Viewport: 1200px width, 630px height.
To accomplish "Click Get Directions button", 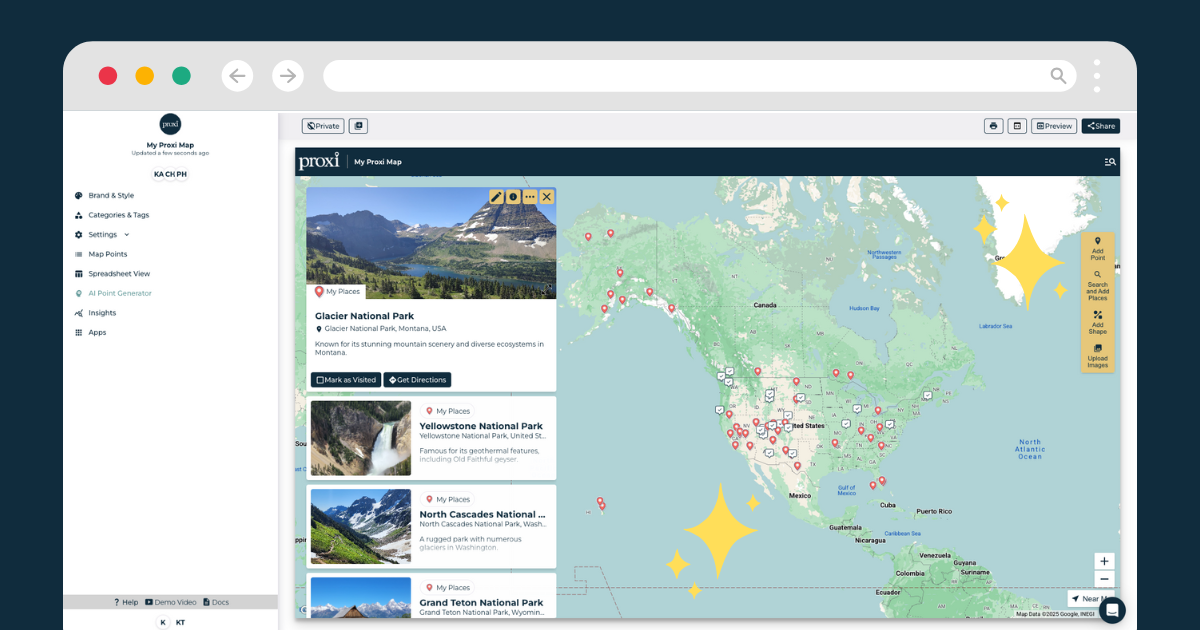I will click(x=417, y=380).
